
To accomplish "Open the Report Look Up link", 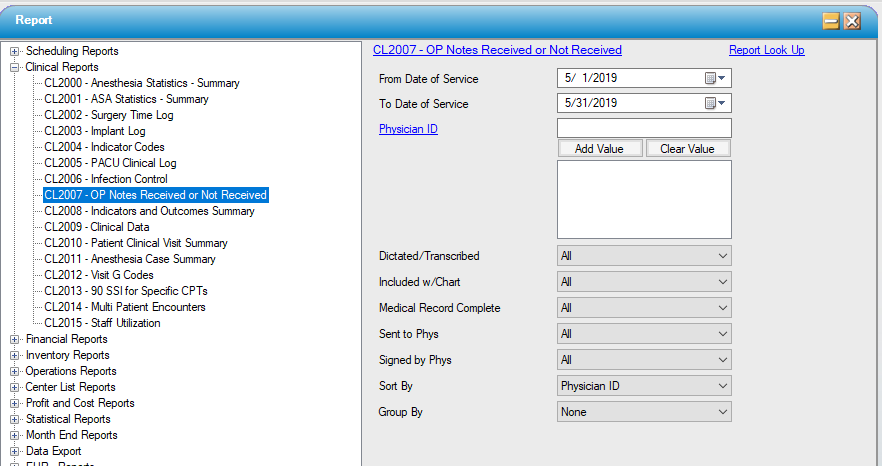I will point(766,50).
